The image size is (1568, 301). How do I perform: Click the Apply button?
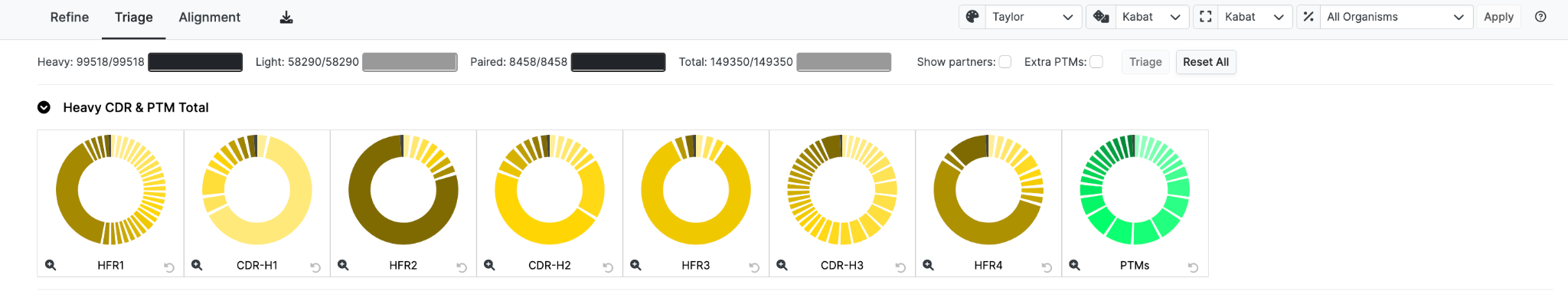click(x=1498, y=17)
